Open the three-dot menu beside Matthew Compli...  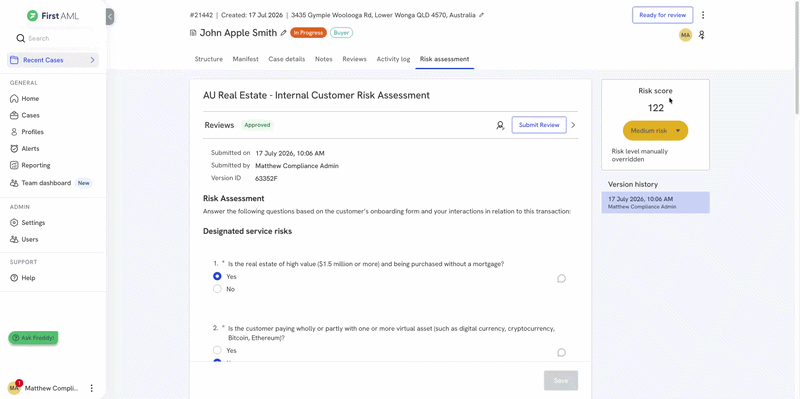coord(92,388)
